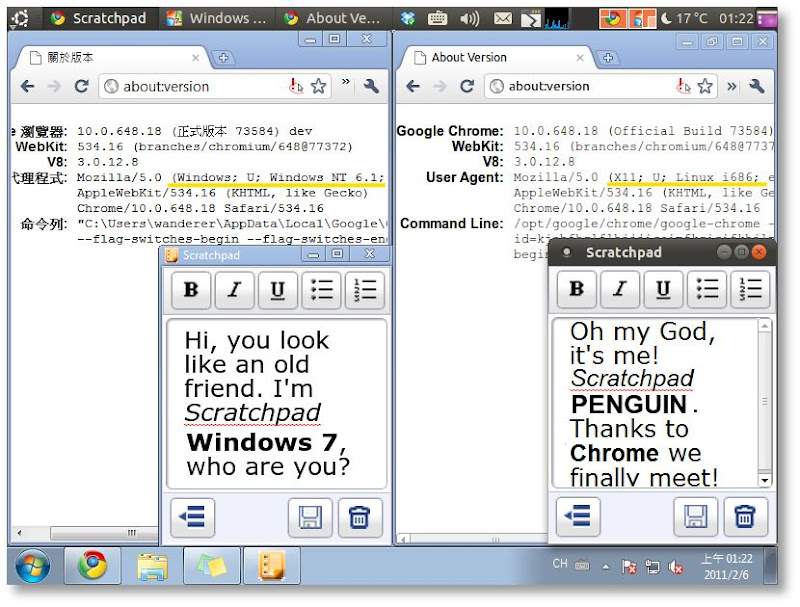Click address bar in right Chrome window
Viewport: 800px width, 607px height.
(x=601, y=86)
